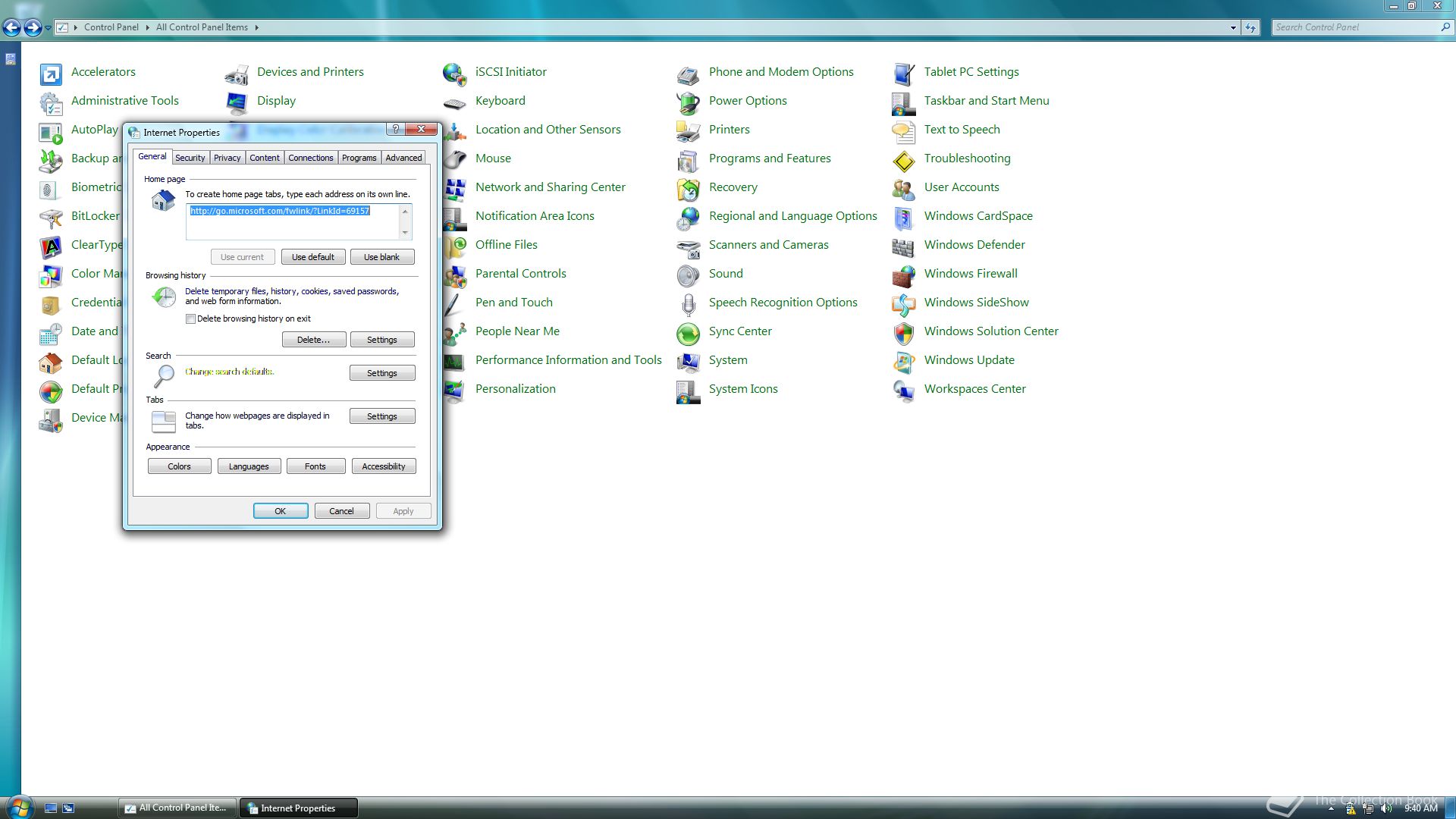Click the address bar Refresh button
Viewport: 1456px width, 819px height.
coord(1250,28)
